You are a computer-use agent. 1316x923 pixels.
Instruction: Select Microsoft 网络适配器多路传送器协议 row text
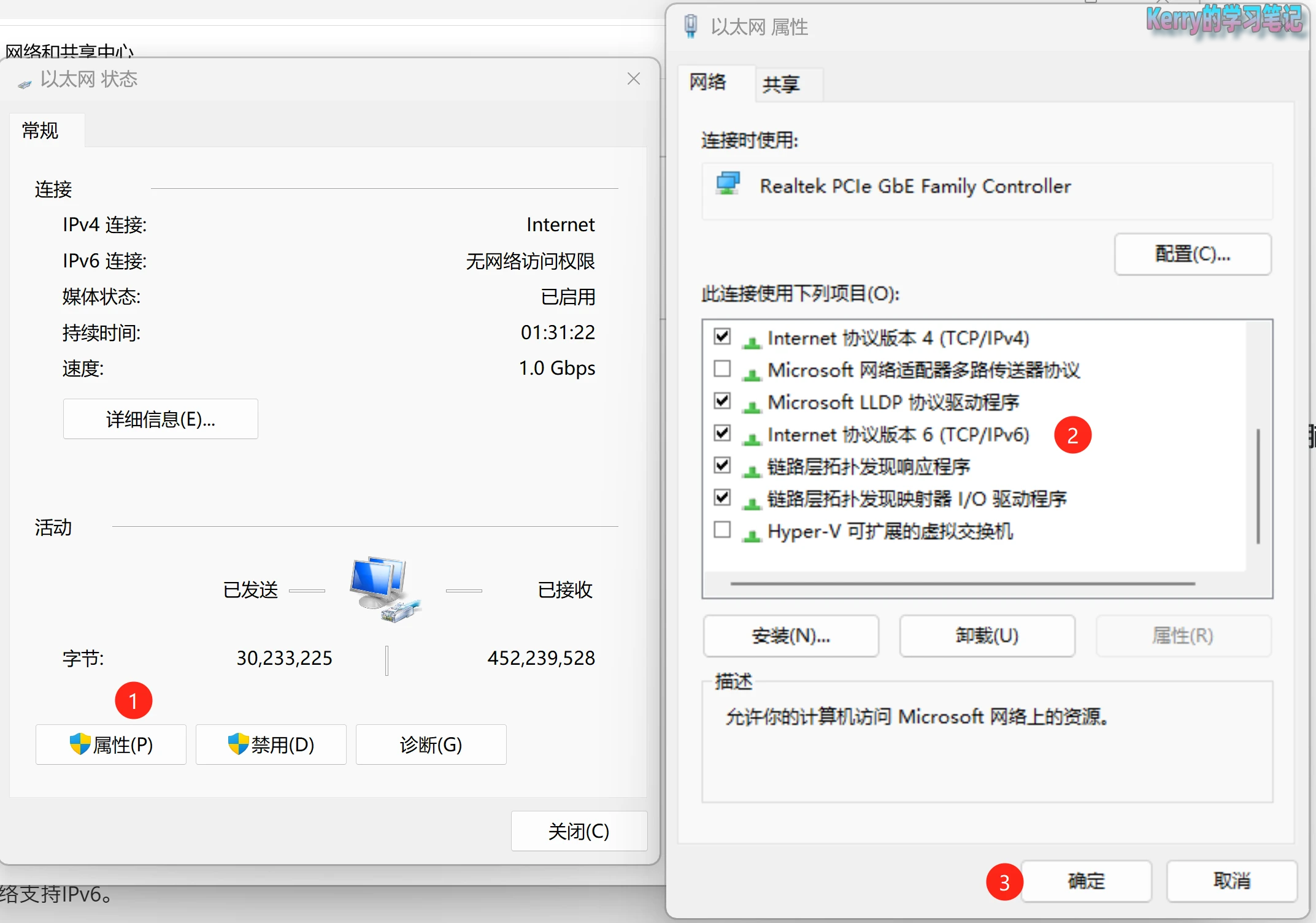tap(923, 370)
